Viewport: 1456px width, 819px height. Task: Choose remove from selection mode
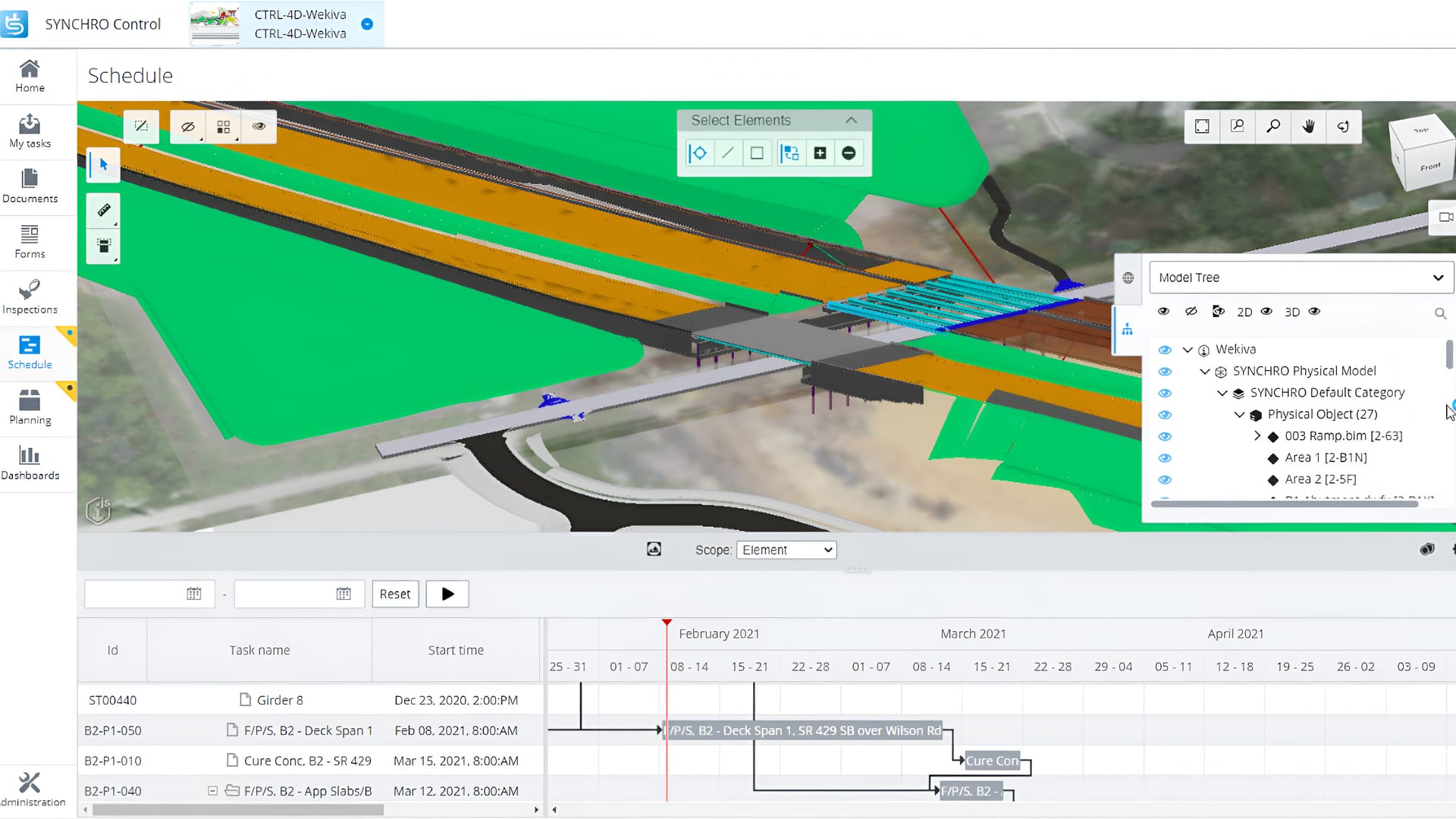coord(849,153)
